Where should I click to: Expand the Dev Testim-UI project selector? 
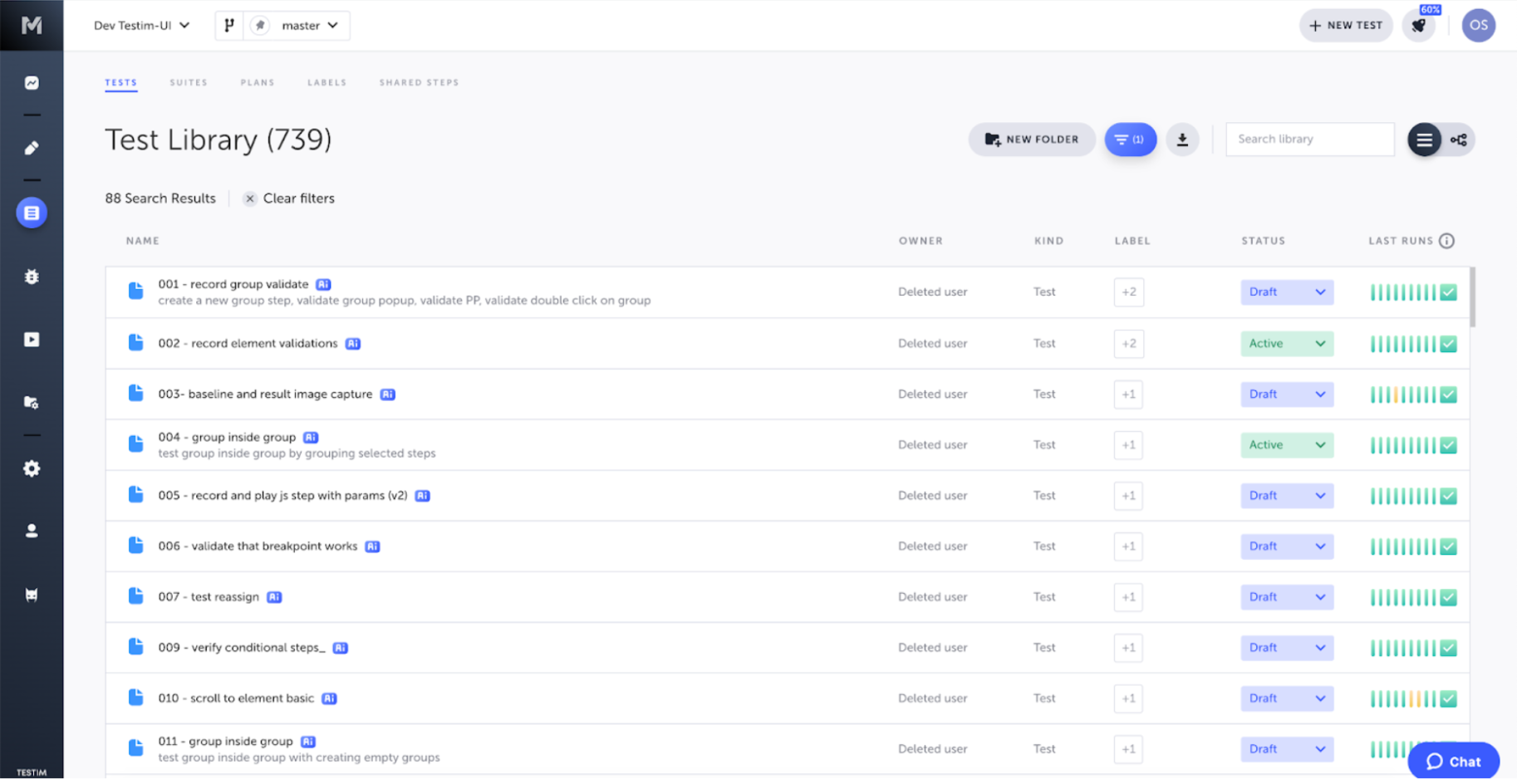coord(140,25)
